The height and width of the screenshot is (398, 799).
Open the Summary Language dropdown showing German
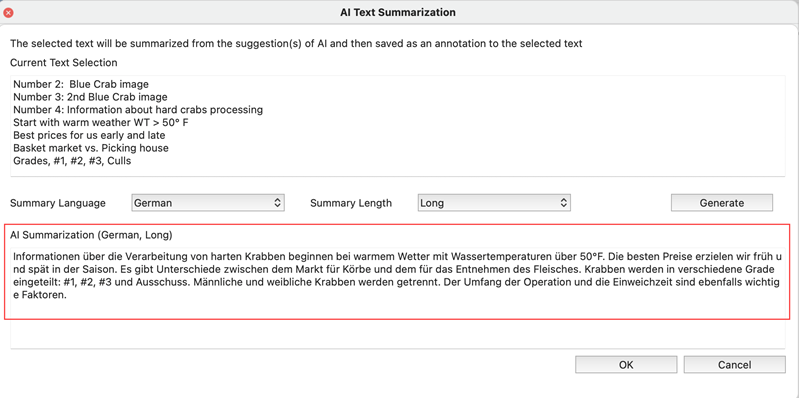pos(208,203)
